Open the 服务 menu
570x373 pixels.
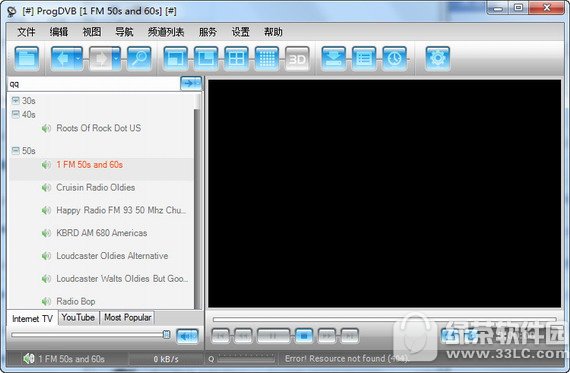[208, 32]
